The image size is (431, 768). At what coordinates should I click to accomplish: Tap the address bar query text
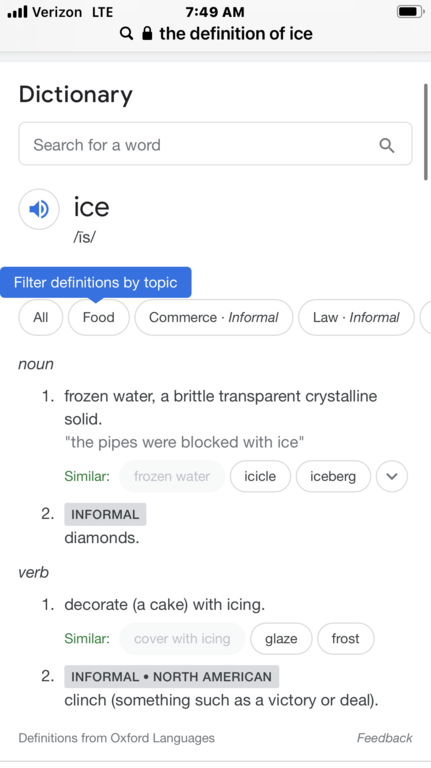[x=236, y=33]
